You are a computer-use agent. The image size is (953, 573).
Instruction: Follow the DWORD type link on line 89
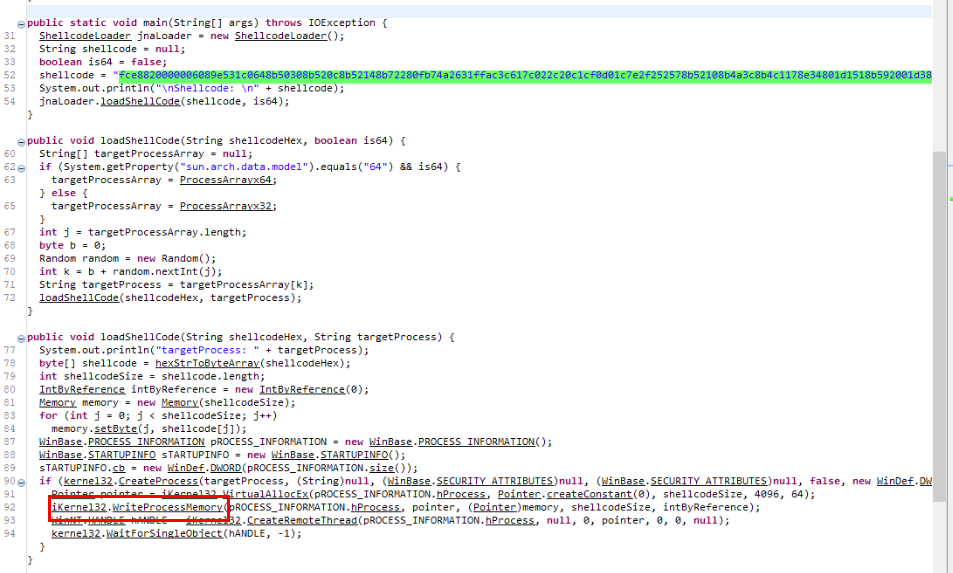(x=225, y=468)
